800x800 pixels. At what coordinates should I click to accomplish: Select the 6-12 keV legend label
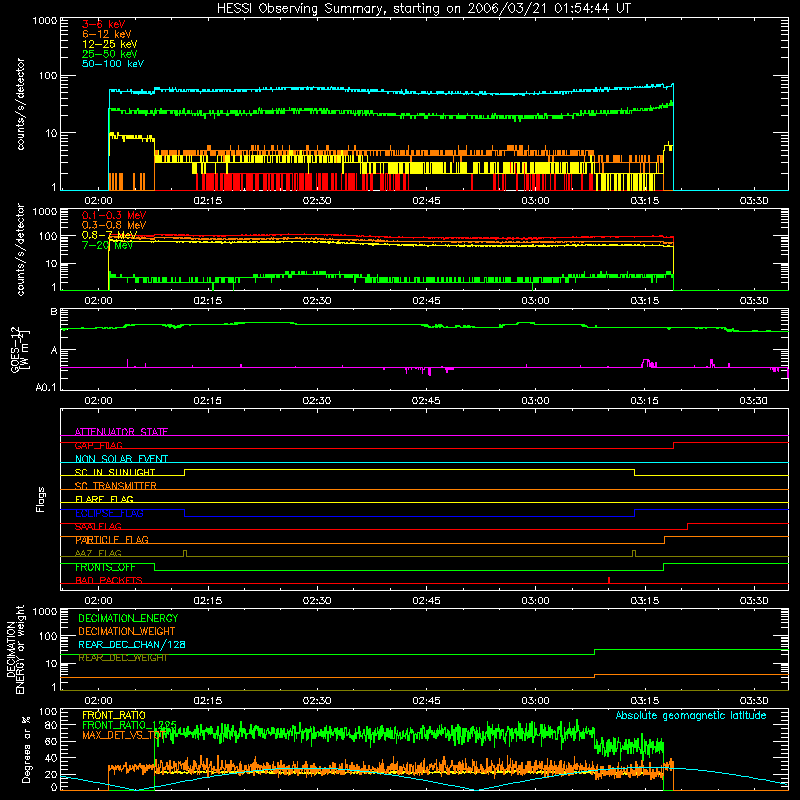(x=107, y=34)
